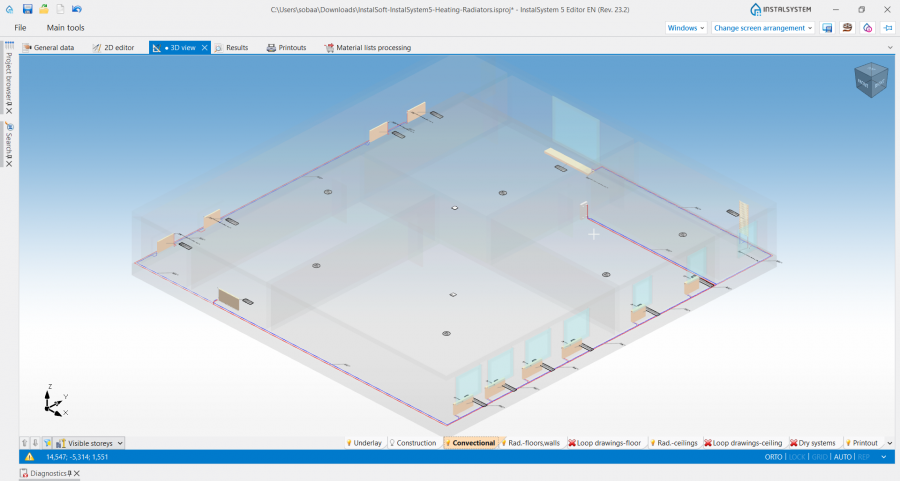Screen dimensions: 900x481
Task: Expand Change screen arrangement dropdown
Action: click(763, 28)
